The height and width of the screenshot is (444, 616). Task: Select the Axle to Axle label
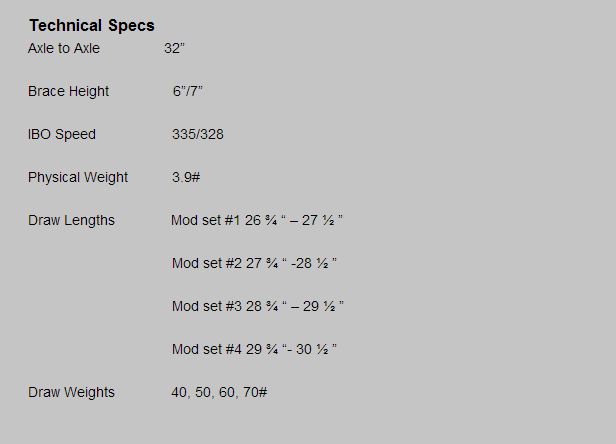tap(64, 48)
